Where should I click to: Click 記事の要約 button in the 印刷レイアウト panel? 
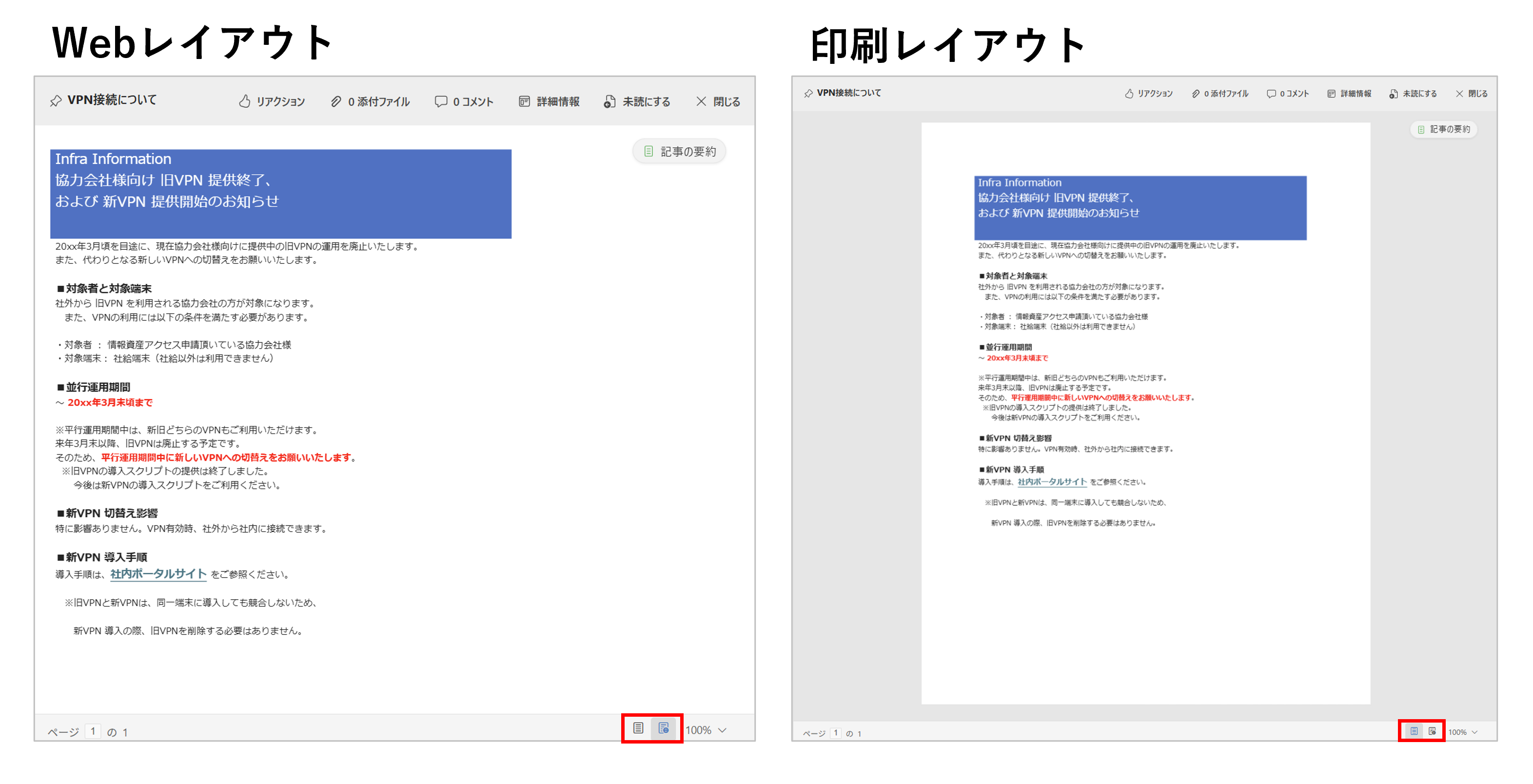pyautogui.click(x=1444, y=129)
